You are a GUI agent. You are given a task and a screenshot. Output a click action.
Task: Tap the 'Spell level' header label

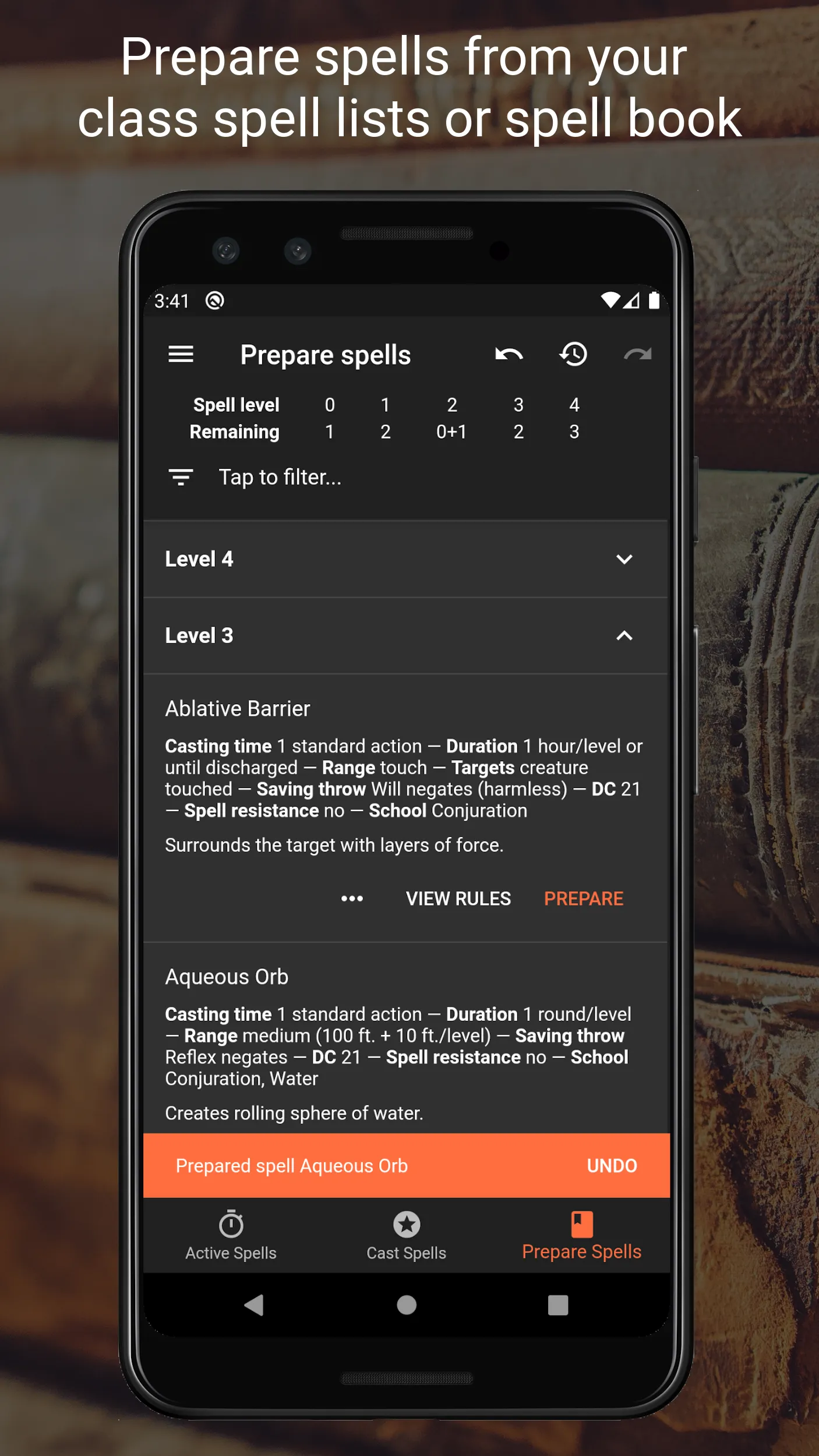(236, 405)
